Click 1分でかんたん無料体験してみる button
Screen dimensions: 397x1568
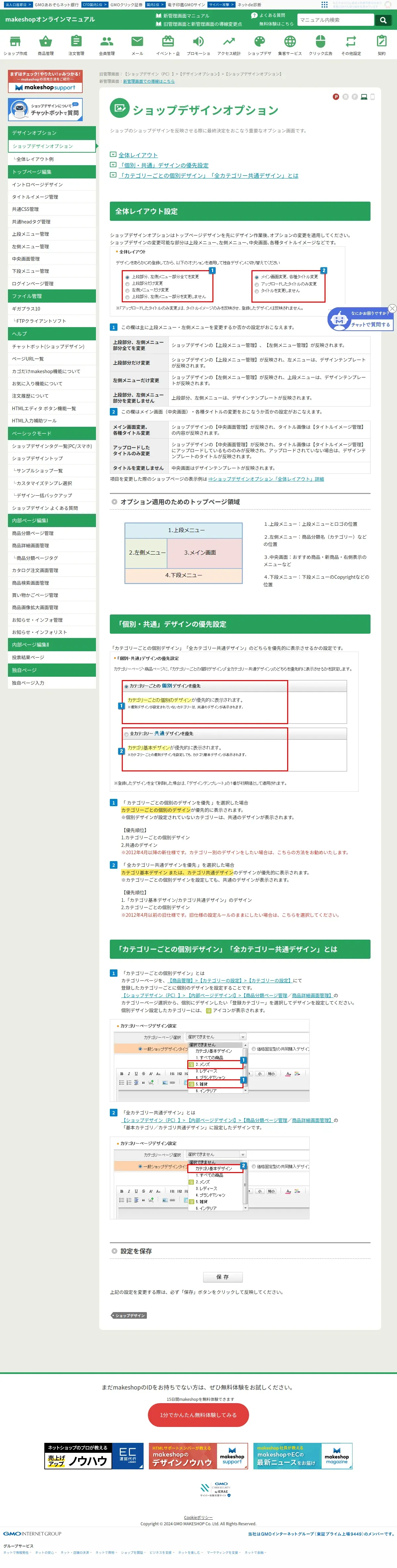click(x=198, y=1415)
